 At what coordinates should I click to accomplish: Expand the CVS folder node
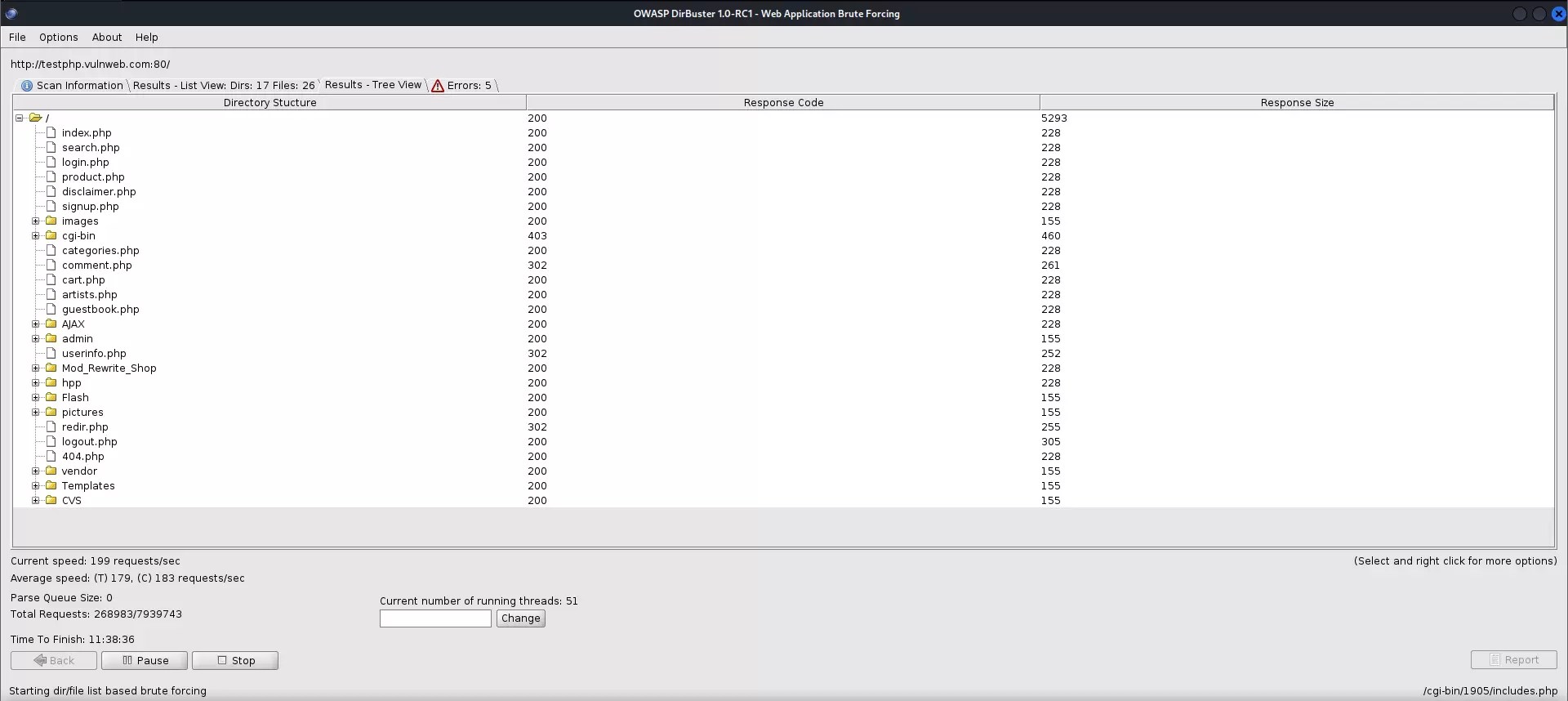[35, 500]
